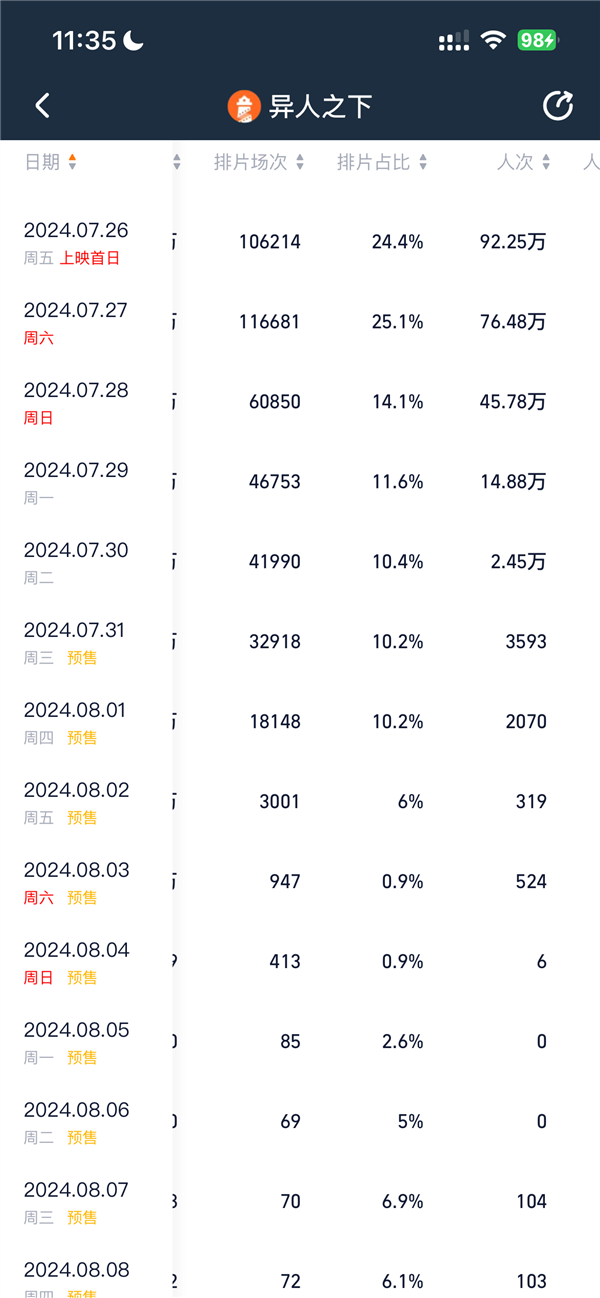The image size is (600, 1298).
Task: Tap the 92.25万 attendance value
Action: click(x=513, y=242)
